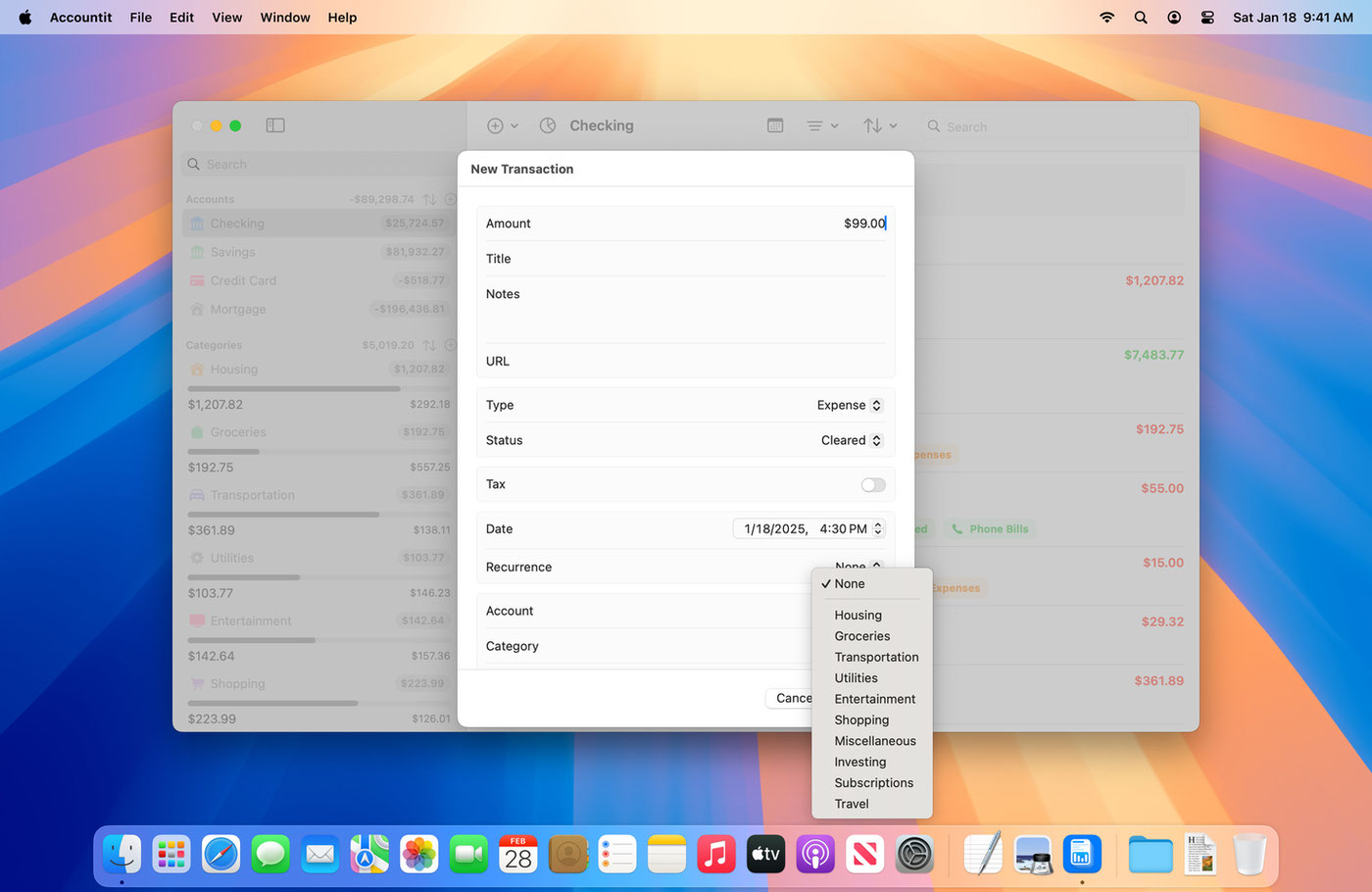
Task: Select the Utilities category in sidebar
Action: [x=318, y=558]
